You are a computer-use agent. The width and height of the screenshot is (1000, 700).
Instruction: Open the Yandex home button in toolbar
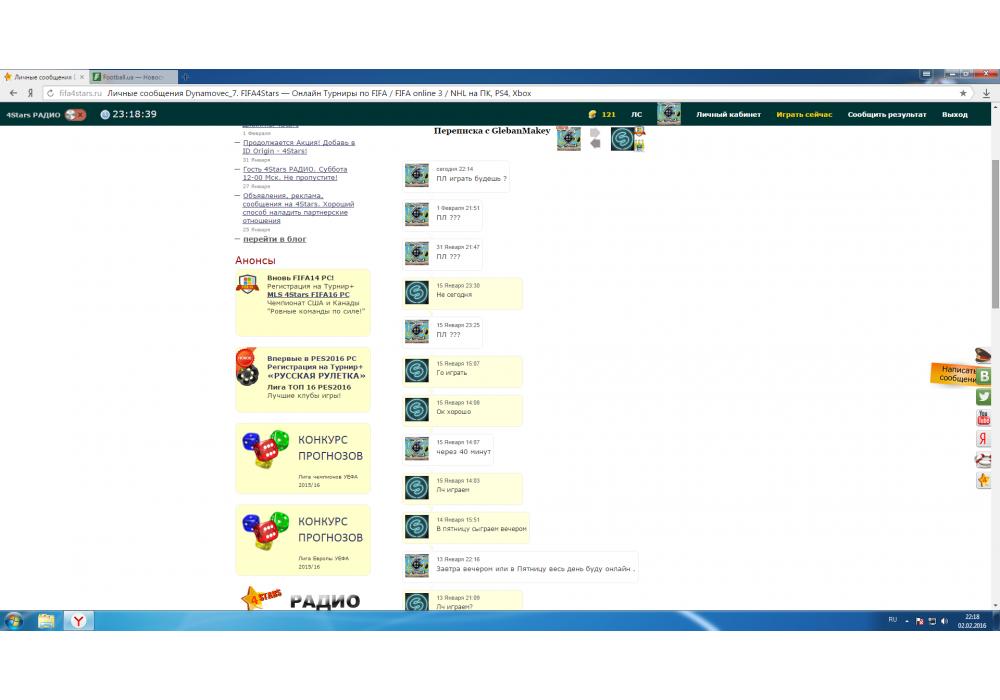pos(30,93)
